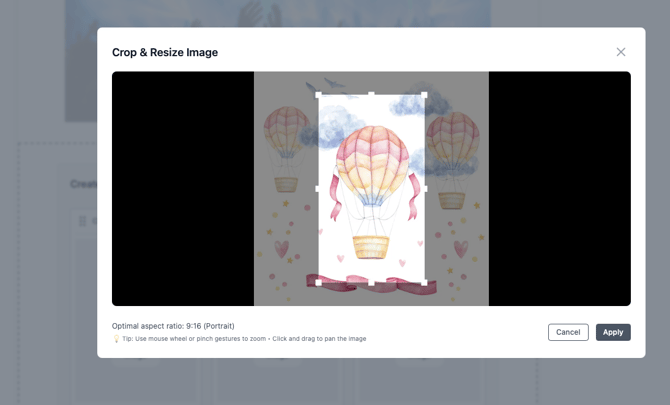Click the optimal aspect ratio 9:16 text
The height and width of the screenshot is (405, 670).
point(173,326)
